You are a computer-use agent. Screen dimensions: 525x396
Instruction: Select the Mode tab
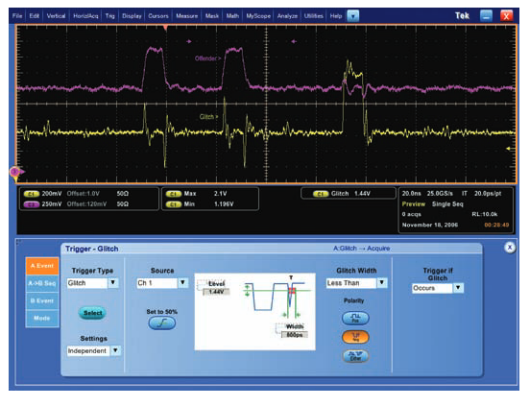click(x=42, y=318)
